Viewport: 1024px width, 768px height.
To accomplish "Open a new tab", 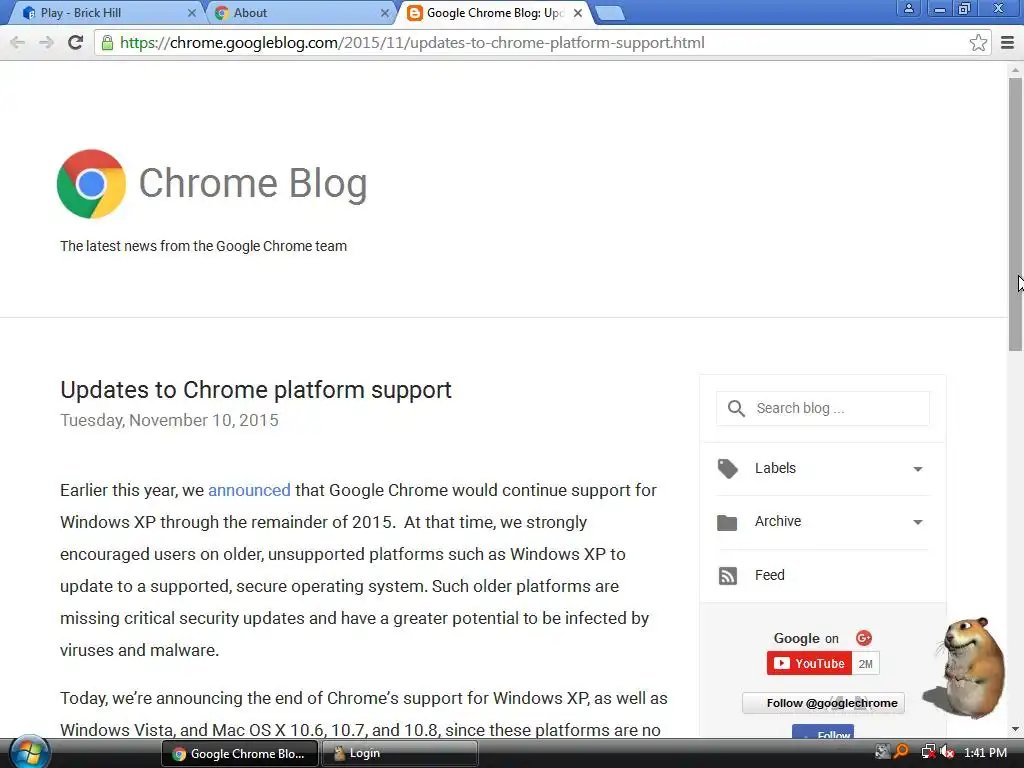I will (x=610, y=14).
